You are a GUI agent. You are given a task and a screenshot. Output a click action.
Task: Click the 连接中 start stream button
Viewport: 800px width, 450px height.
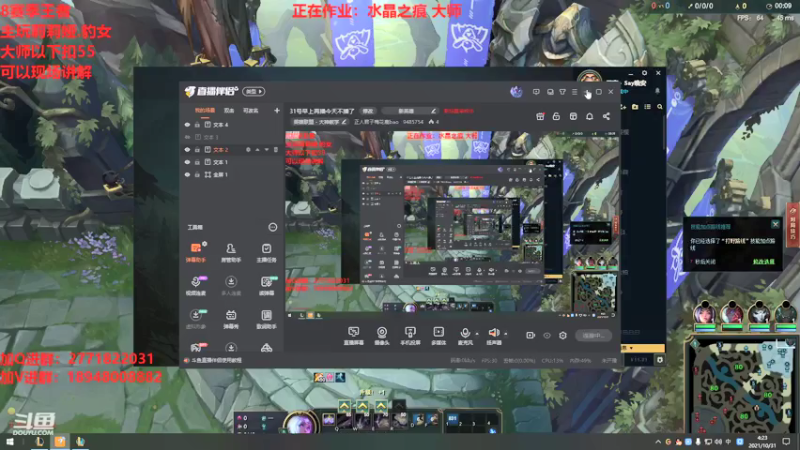pyautogui.click(x=593, y=336)
